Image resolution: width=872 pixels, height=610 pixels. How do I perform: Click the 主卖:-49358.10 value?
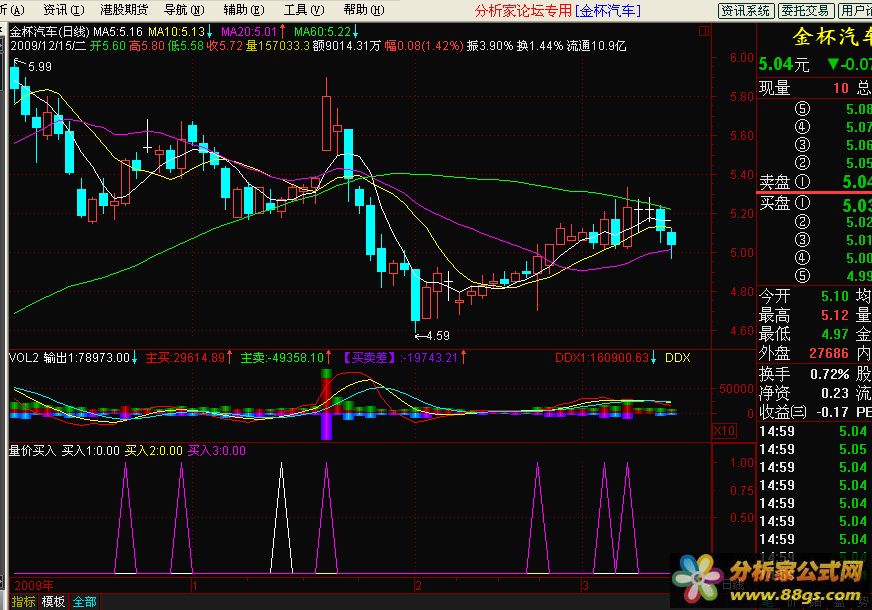[x=282, y=358]
